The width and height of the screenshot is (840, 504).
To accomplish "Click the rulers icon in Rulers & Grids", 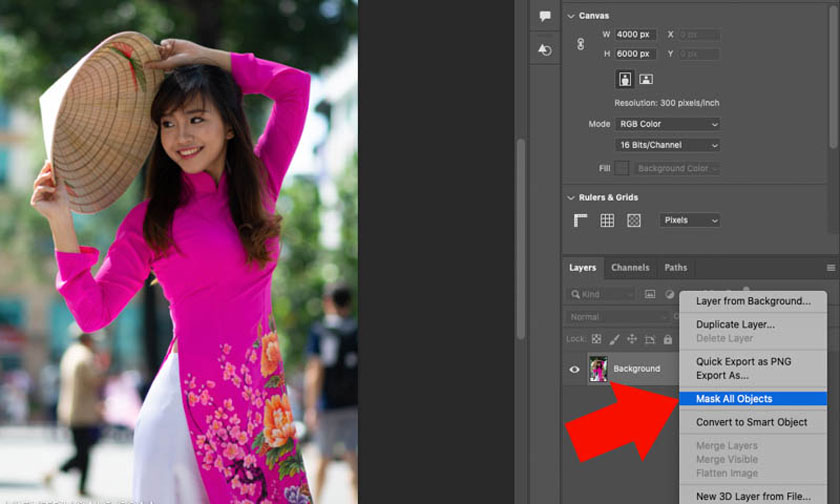I will (x=581, y=220).
